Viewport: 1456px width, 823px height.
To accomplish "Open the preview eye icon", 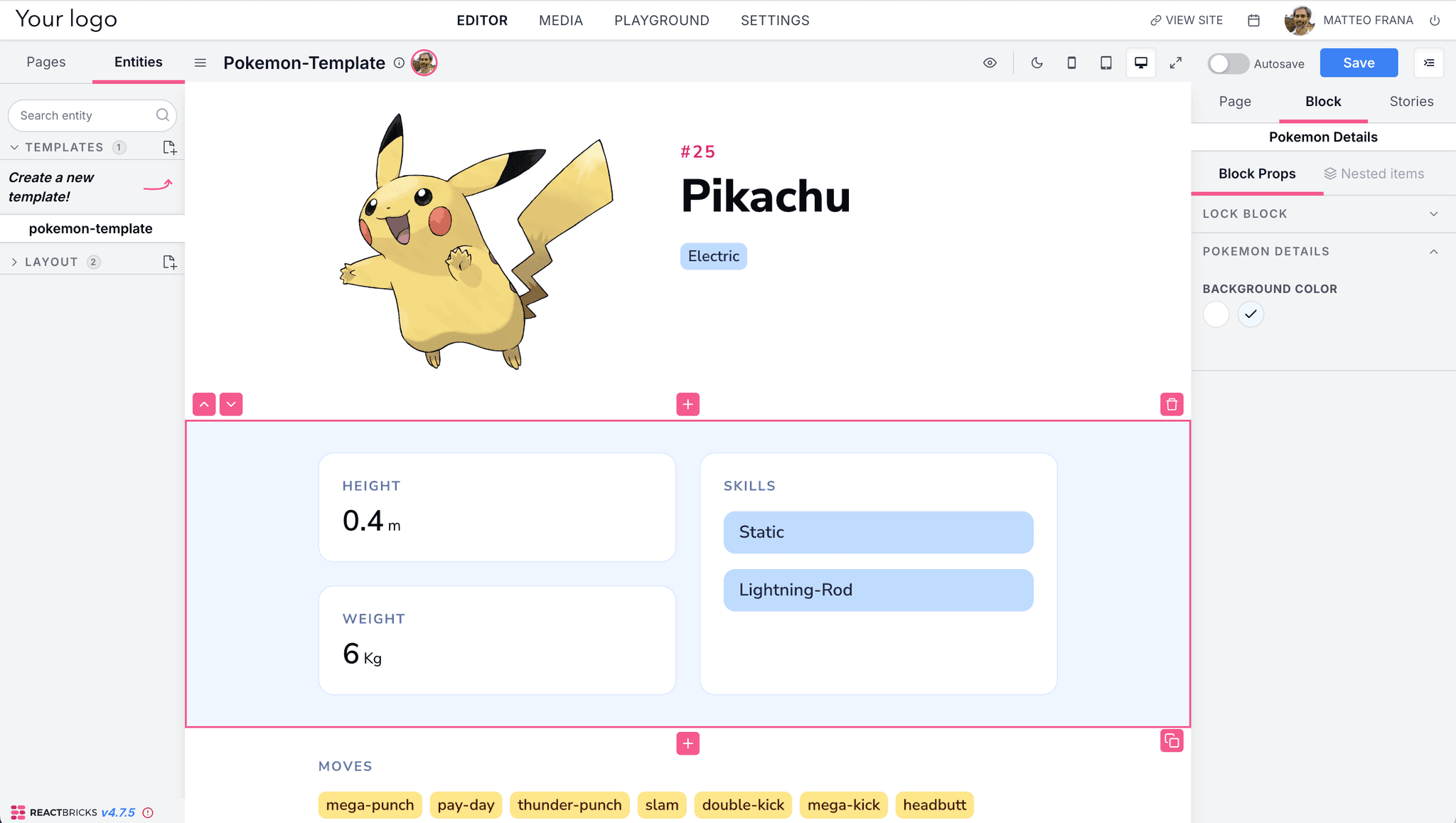I will coord(990,63).
